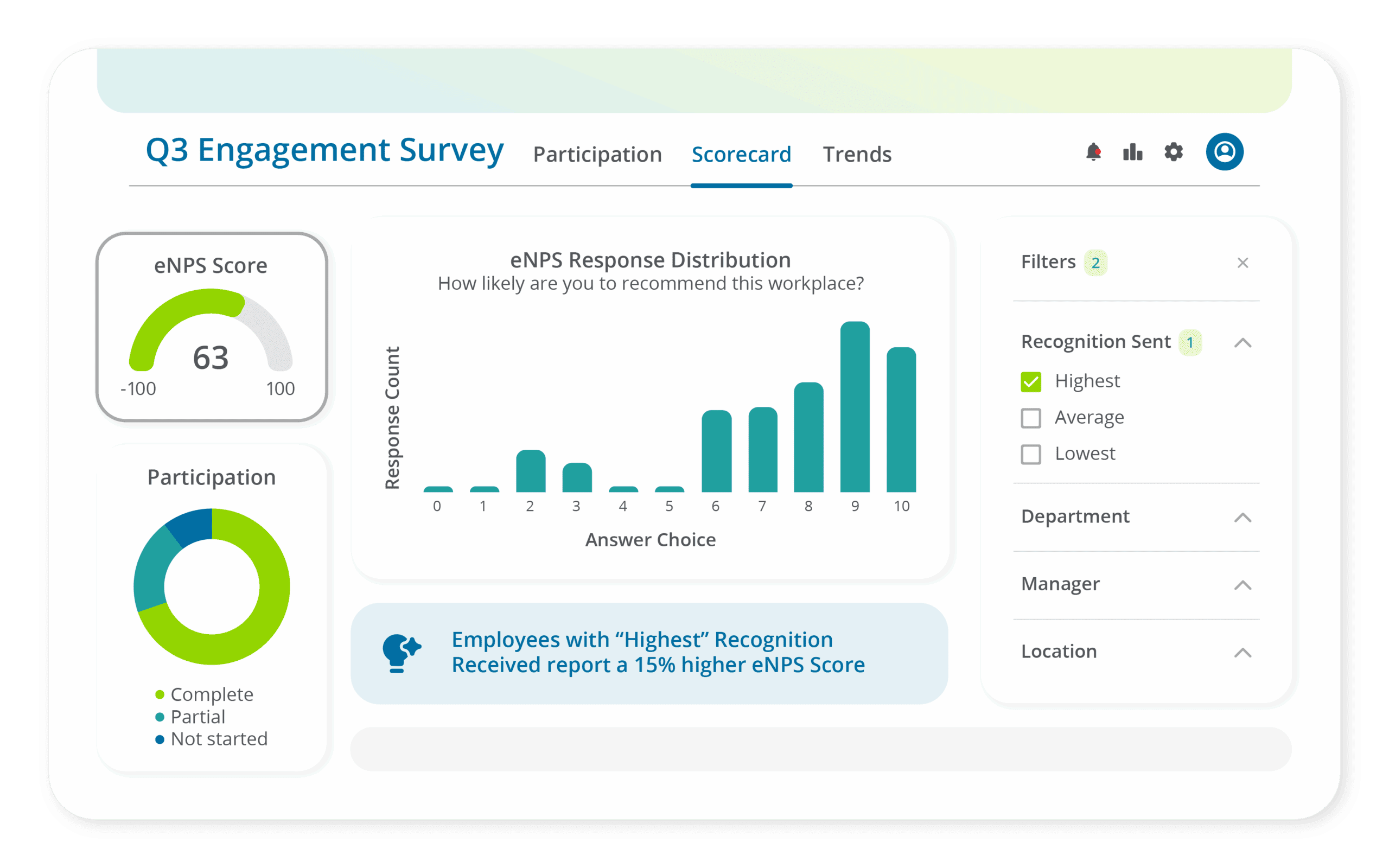Enable the Lowest recognition checkbox
1389x868 pixels.
(x=1031, y=454)
